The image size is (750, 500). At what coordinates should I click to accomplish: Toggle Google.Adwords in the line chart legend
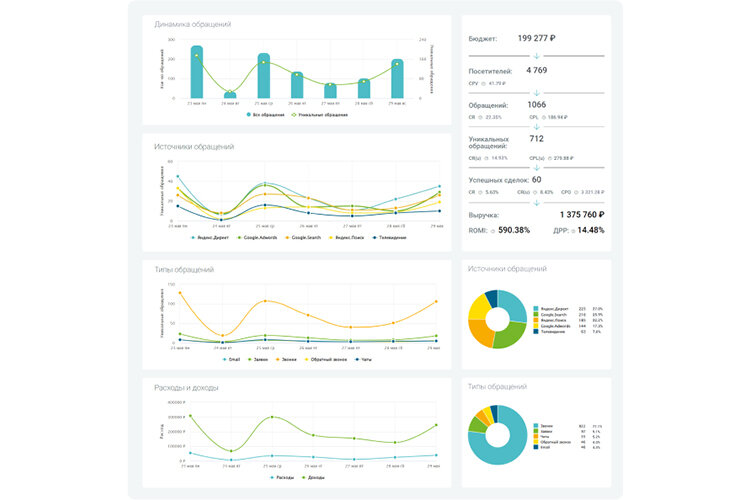pyautogui.click(x=257, y=238)
